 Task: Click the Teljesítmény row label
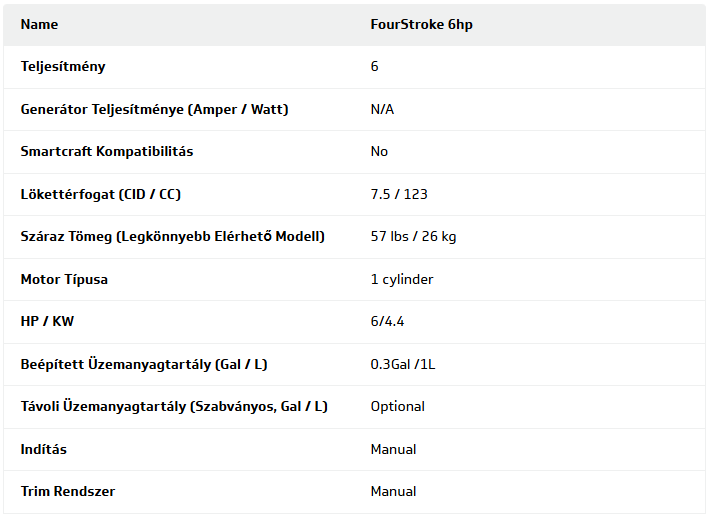point(63,67)
